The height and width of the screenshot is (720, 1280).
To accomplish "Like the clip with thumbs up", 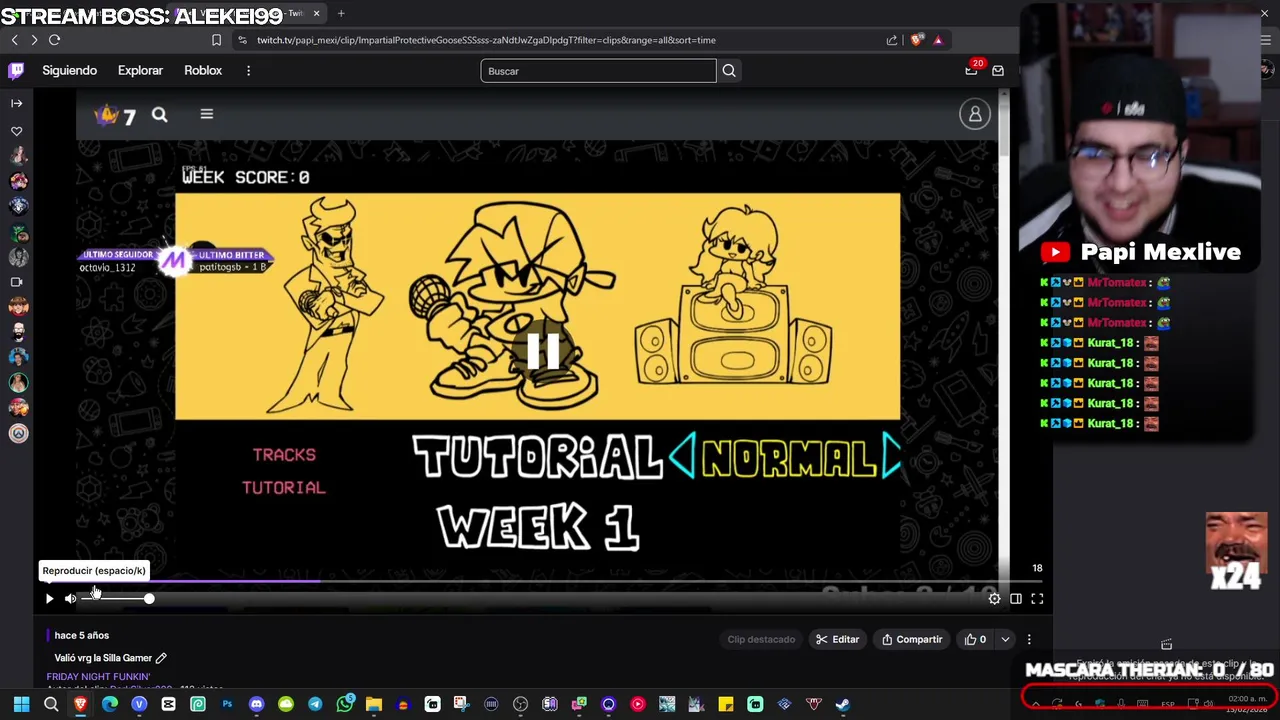I will tap(975, 639).
